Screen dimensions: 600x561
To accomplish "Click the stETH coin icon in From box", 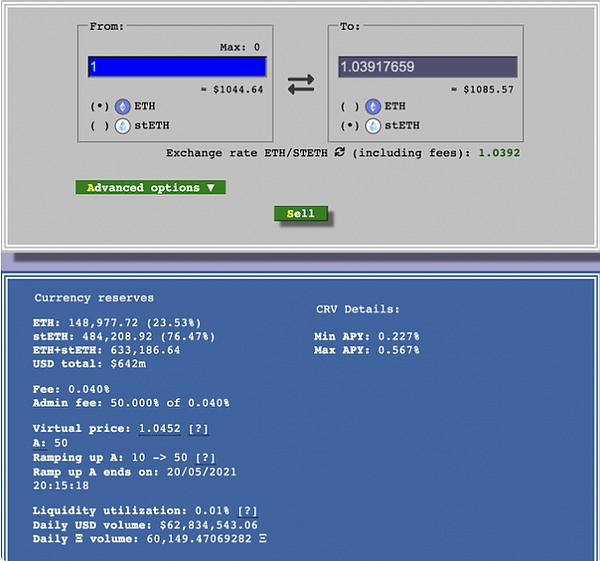I will tap(123, 126).
